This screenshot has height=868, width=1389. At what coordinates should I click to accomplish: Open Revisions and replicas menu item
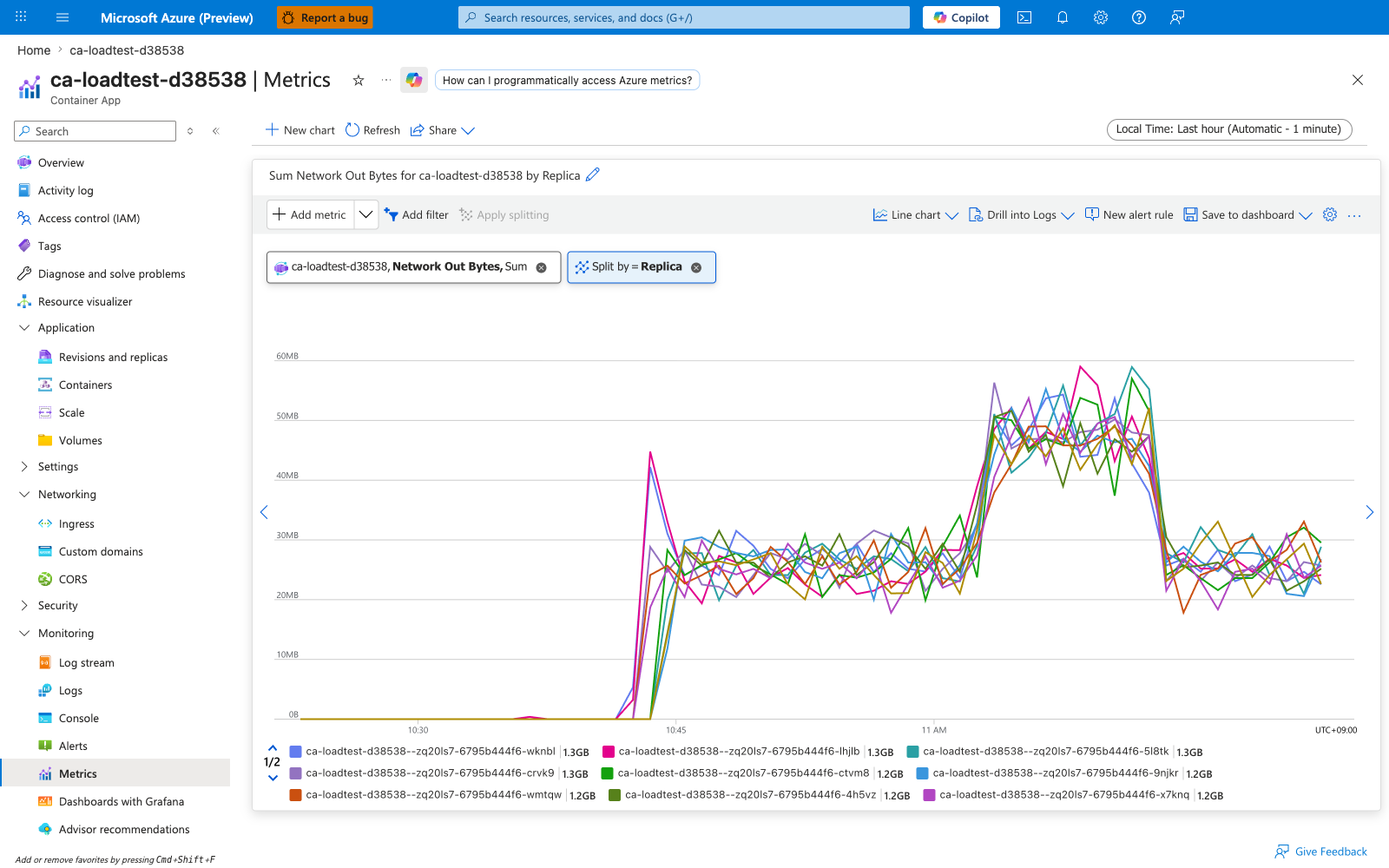(x=113, y=358)
